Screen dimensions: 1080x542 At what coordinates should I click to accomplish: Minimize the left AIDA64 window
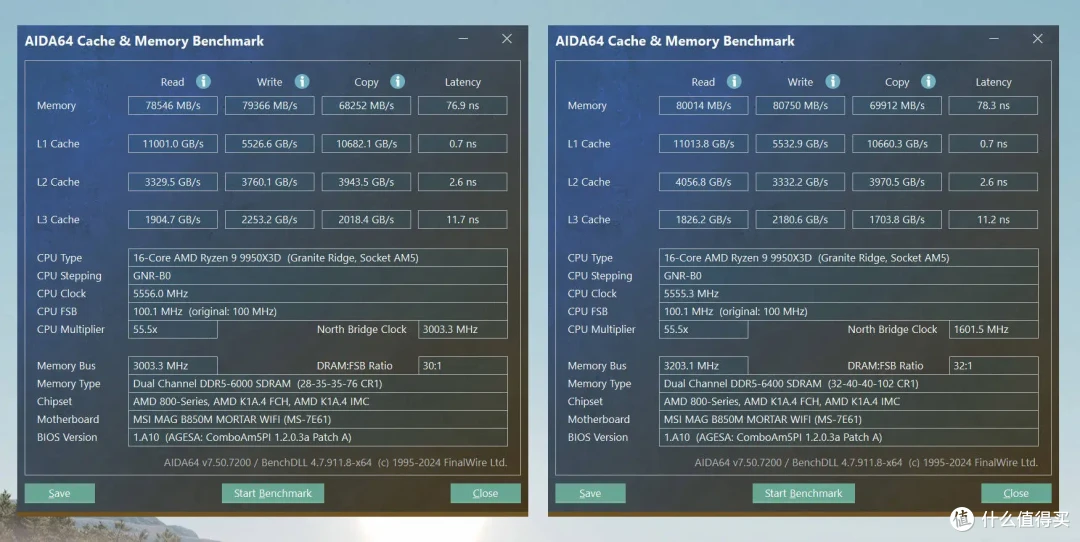tap(463, 39)
